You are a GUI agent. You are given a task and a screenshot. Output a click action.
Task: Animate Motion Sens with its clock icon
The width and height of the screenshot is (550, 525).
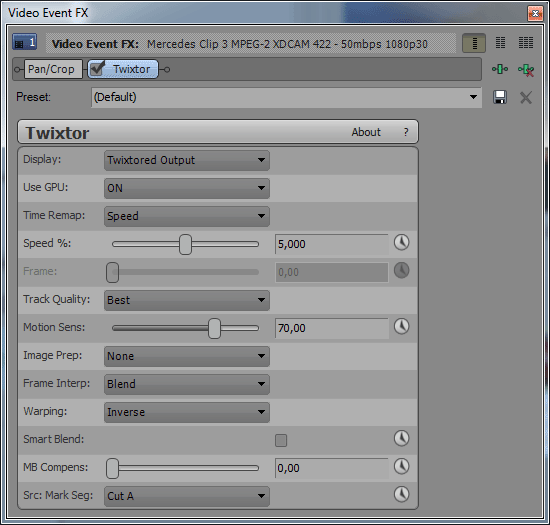pos(401,327)
